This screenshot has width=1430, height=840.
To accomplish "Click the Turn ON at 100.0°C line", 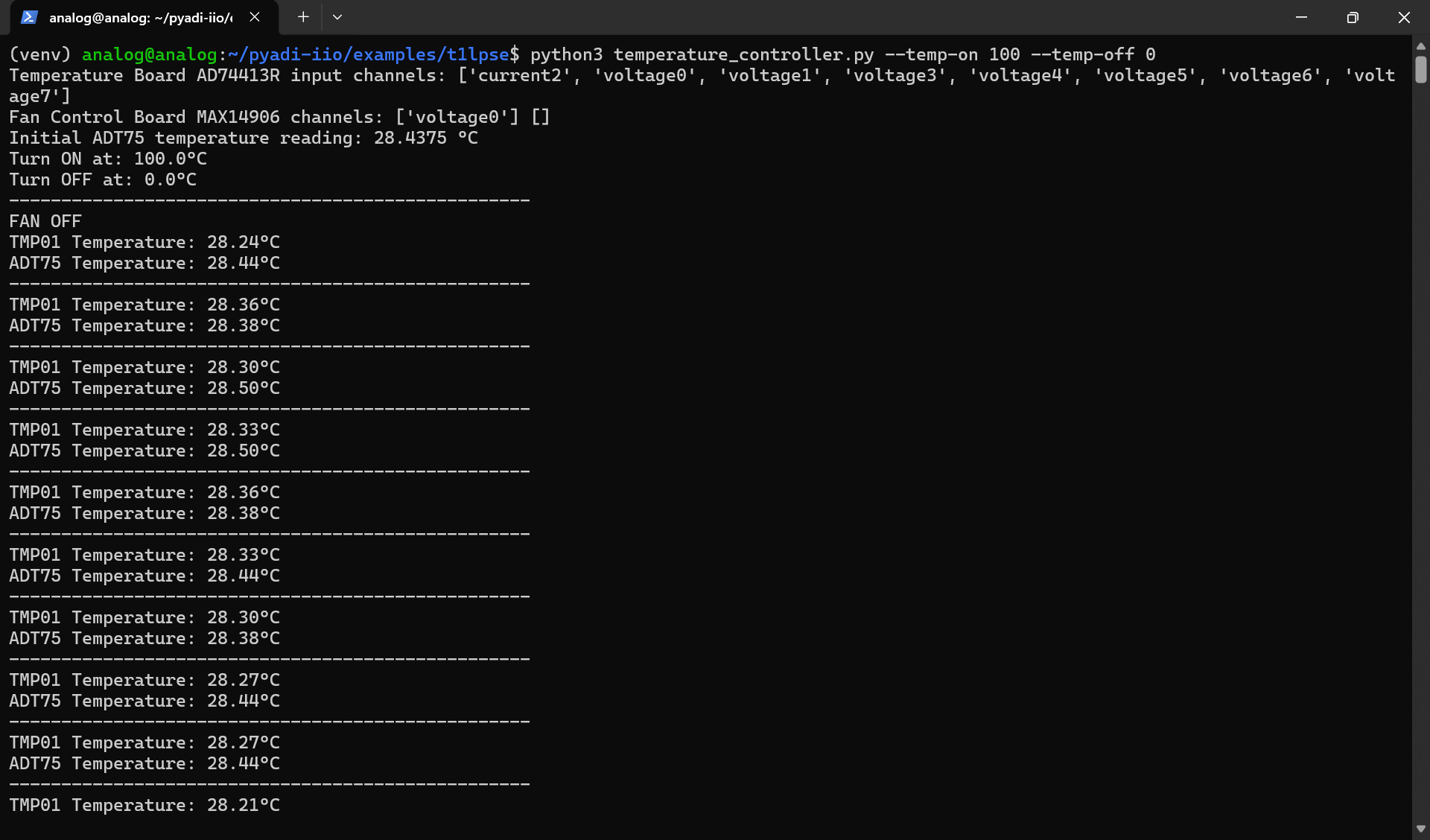I will (107, 159).
